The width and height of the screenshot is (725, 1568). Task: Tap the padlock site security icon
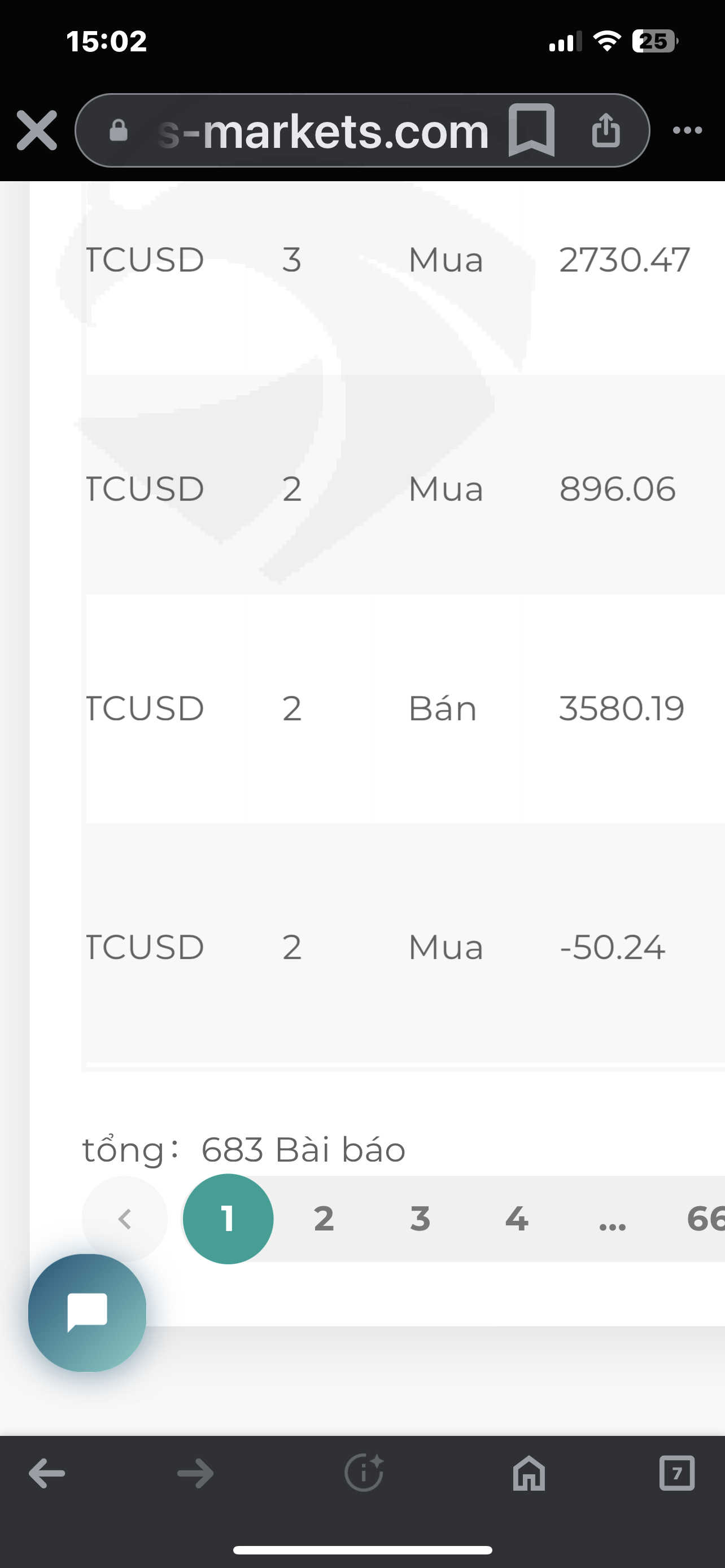pyautogui.click(x=119, y=130)
